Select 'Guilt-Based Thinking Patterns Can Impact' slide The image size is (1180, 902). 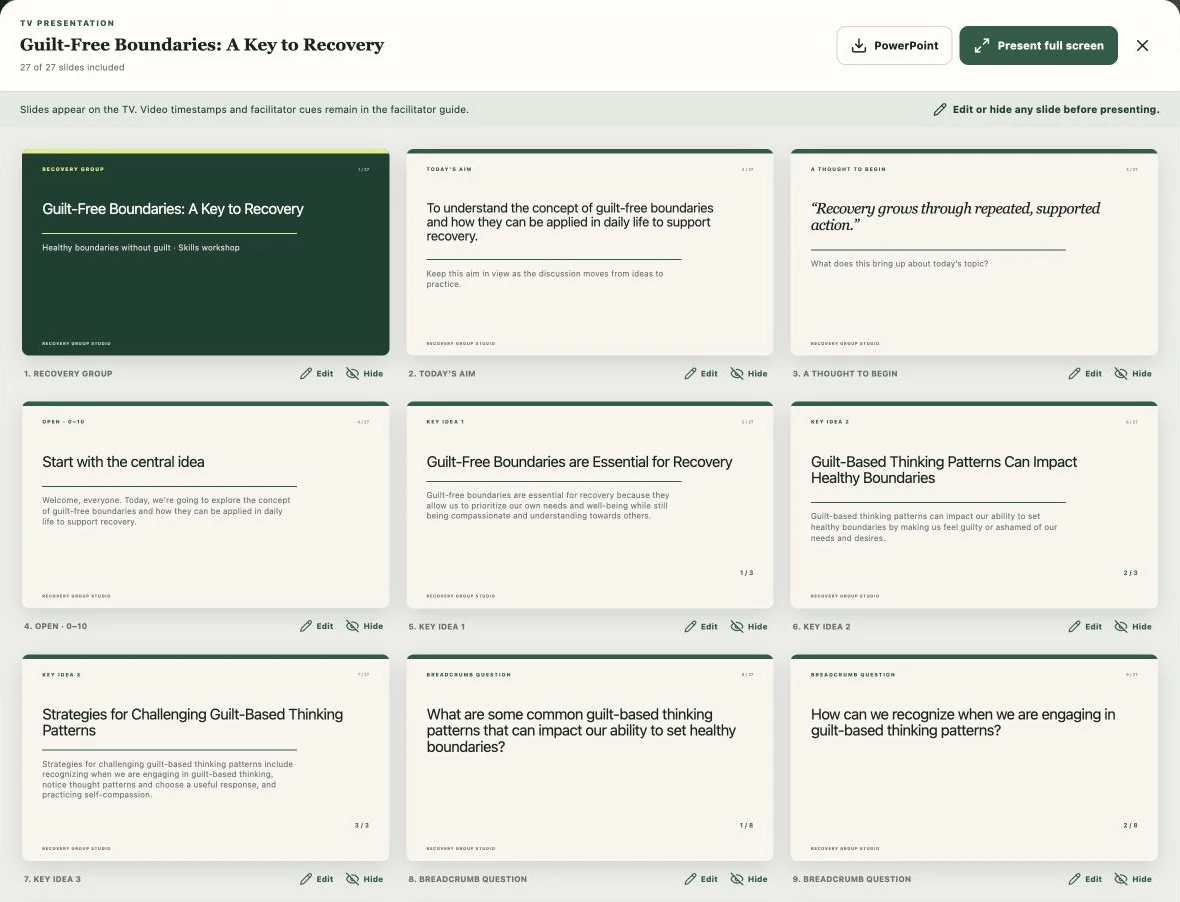click(x=974, y=505)
